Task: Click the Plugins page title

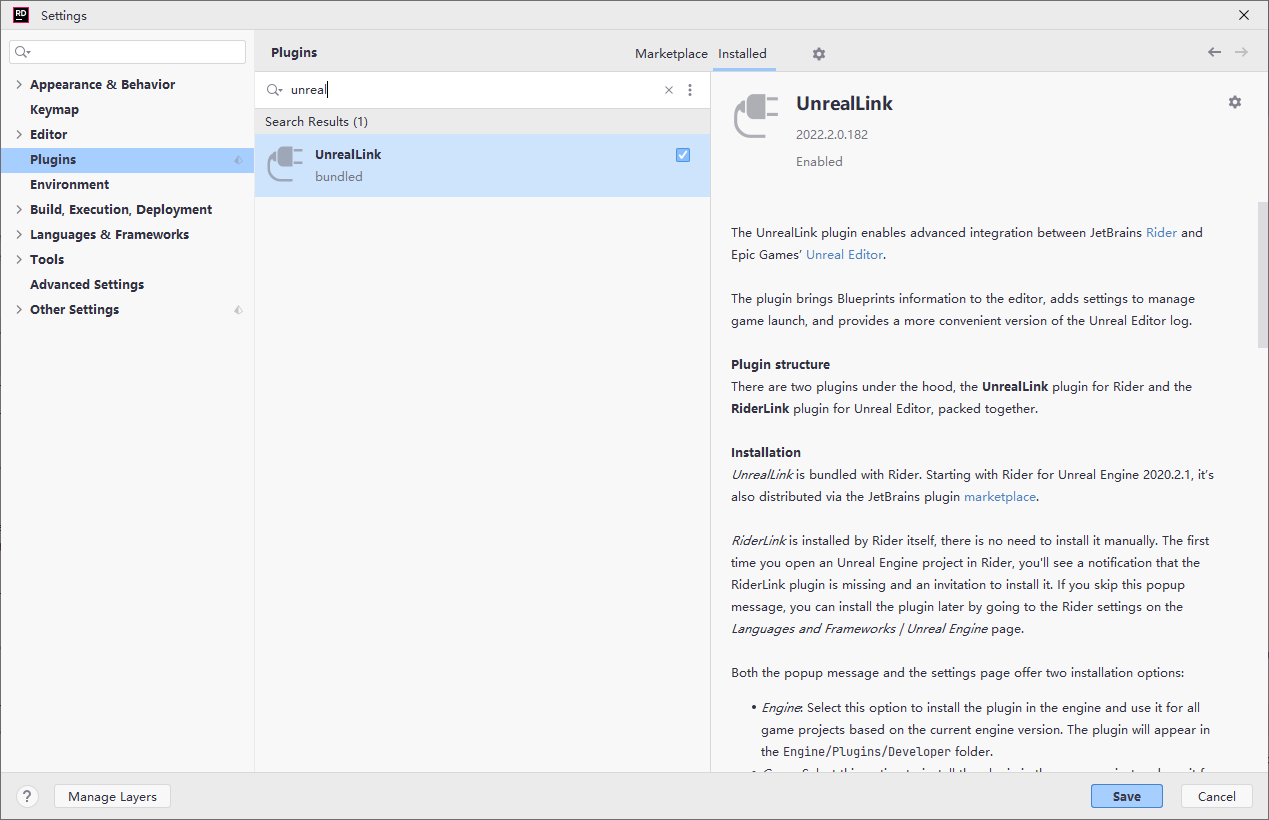Action: click(x=294, y=53)
